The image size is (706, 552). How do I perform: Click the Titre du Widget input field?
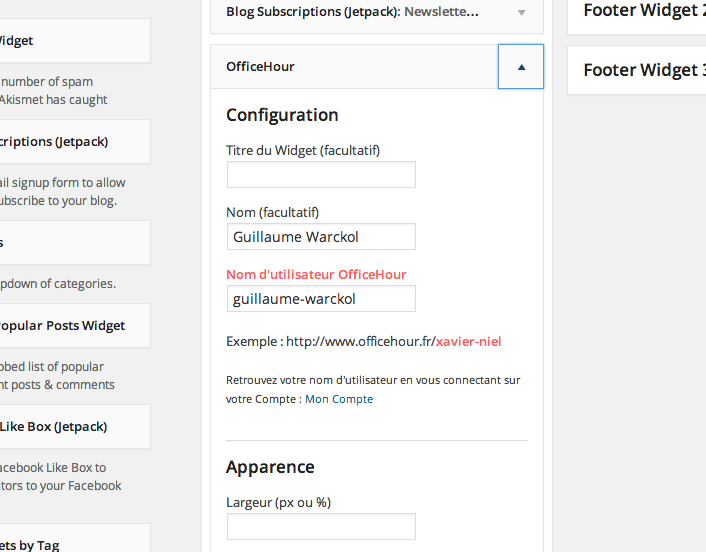pos(321,175)
